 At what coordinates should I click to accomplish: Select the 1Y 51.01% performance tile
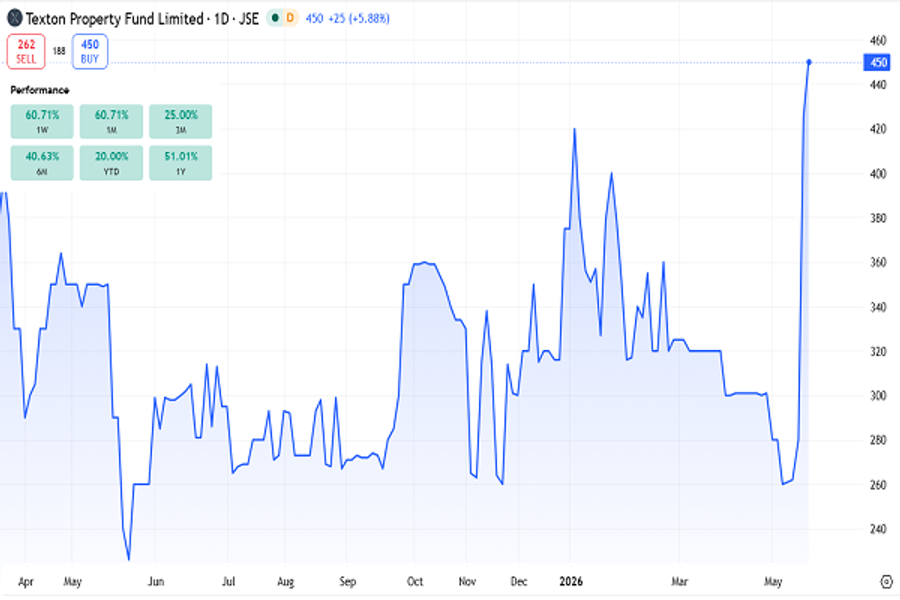coord(181,162)
